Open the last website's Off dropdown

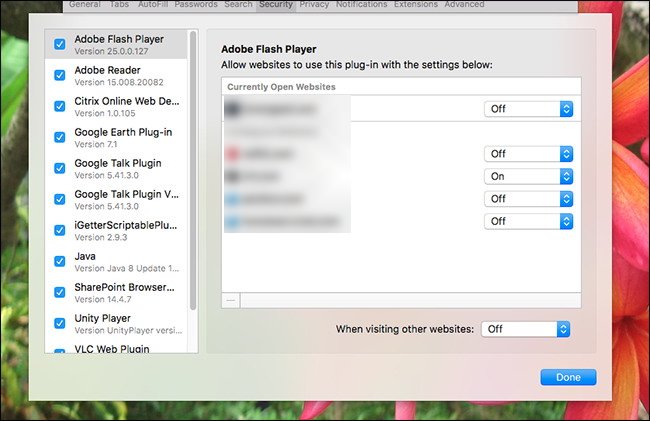pos(529,221)
